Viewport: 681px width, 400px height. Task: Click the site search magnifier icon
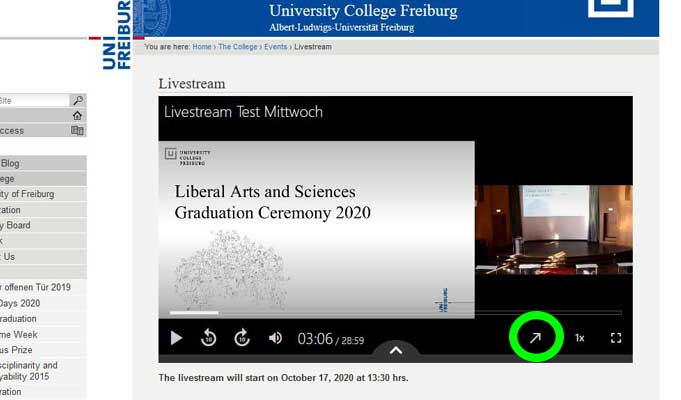pos(78,100)
